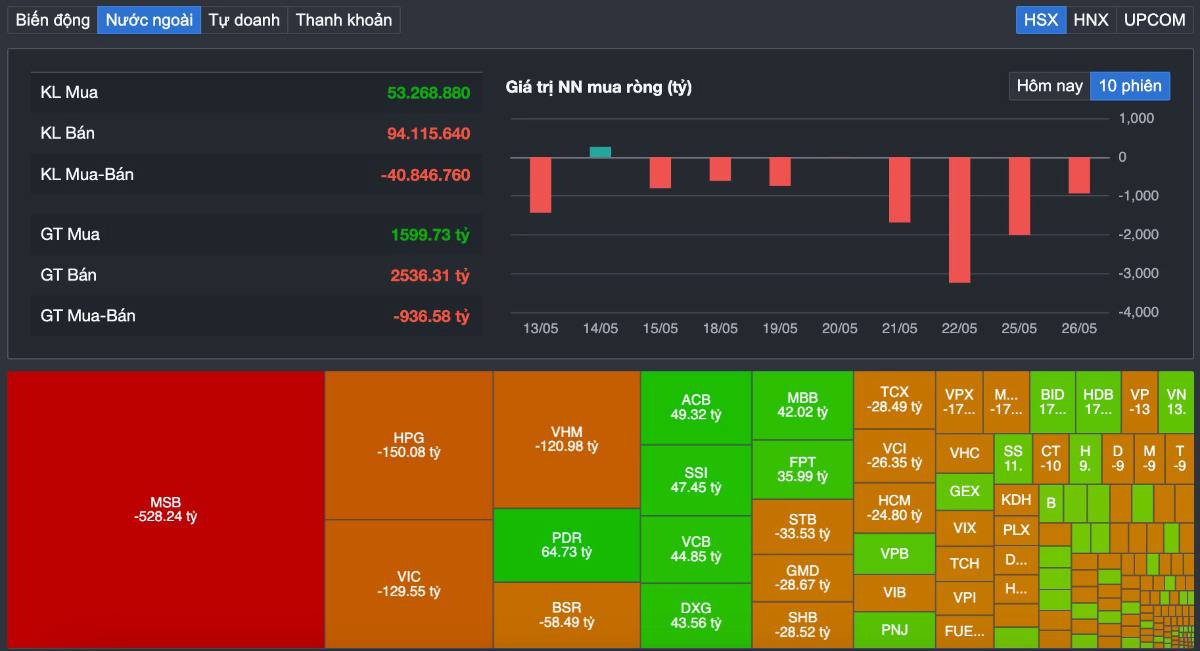1200x651 pixels.
Task: Select the BSR -58.49 tỷ tile
Action: pyautogui.click(x=567, y=614)
